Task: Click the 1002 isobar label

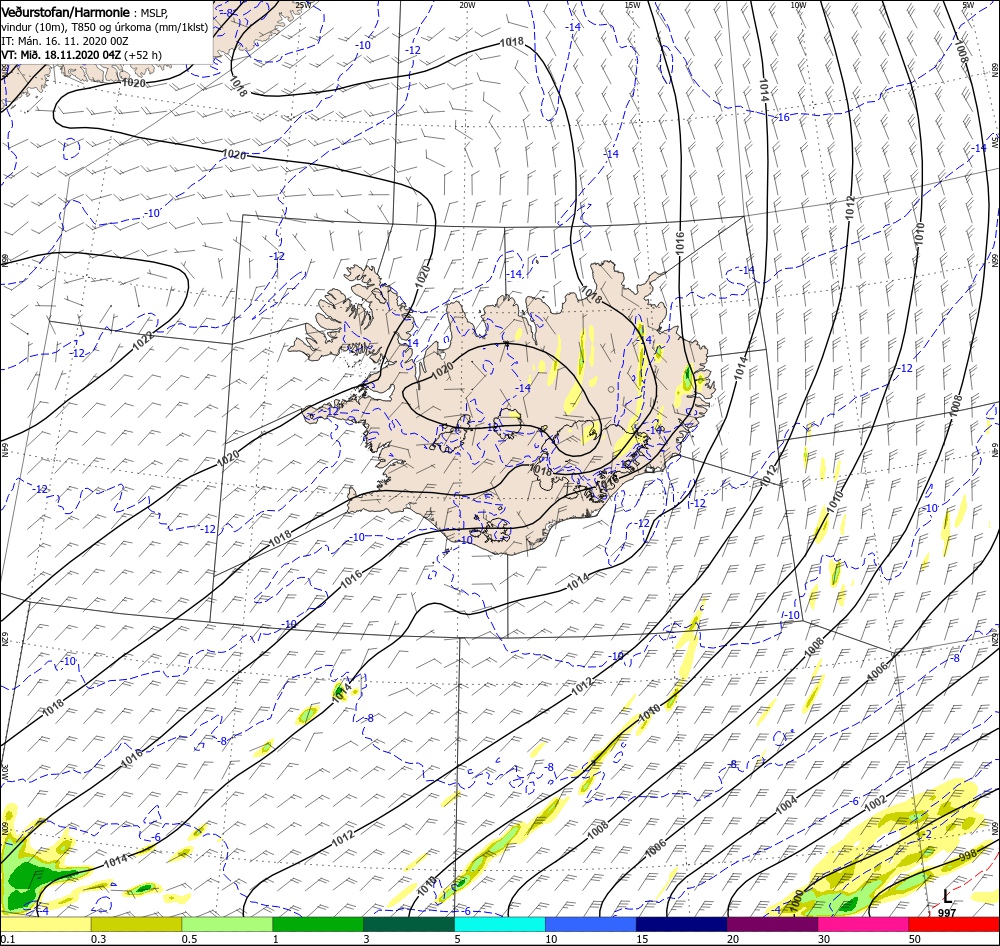Action: [x=875, y=801]
